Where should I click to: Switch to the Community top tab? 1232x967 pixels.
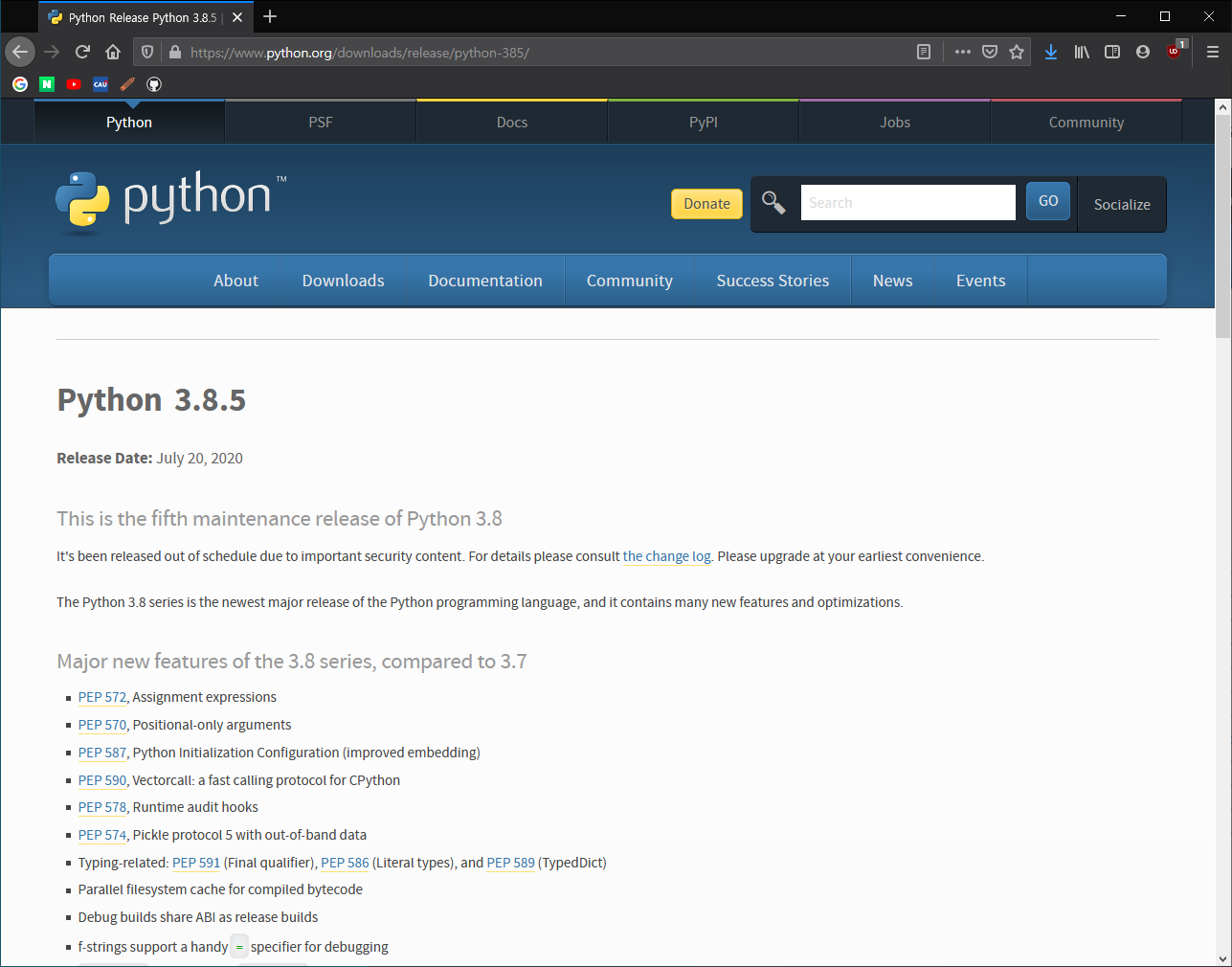pos(1086,122)
